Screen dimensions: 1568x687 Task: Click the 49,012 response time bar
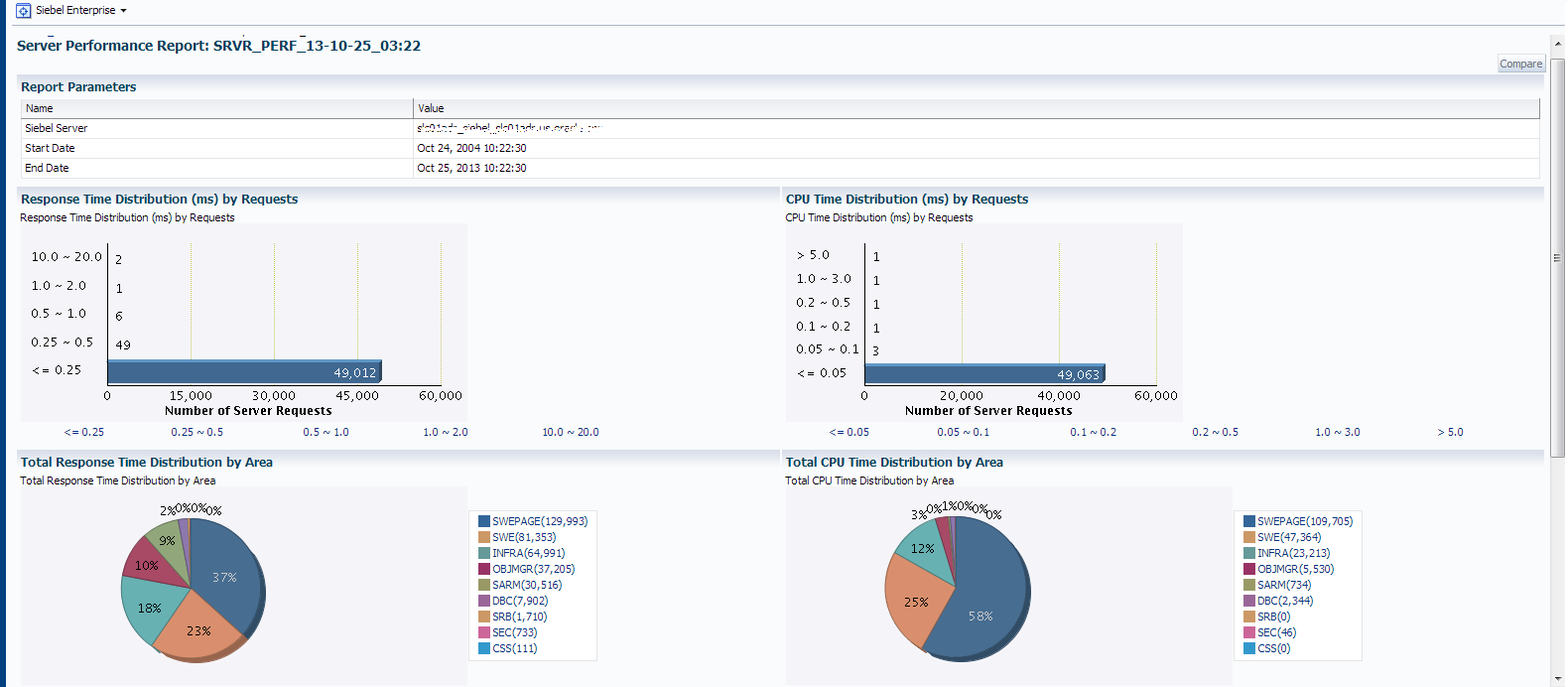(244, 372)
